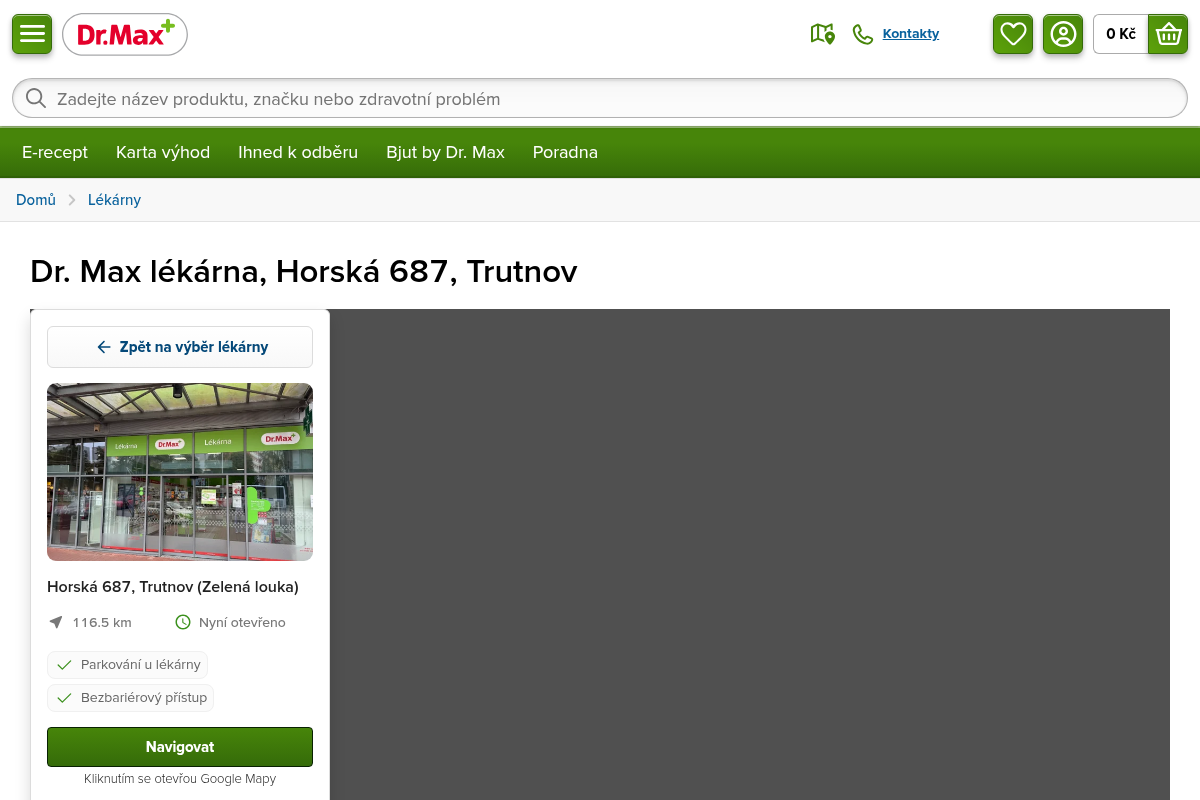
Task: Open Ihned k odběru menu item
Action: pos(298,152)
